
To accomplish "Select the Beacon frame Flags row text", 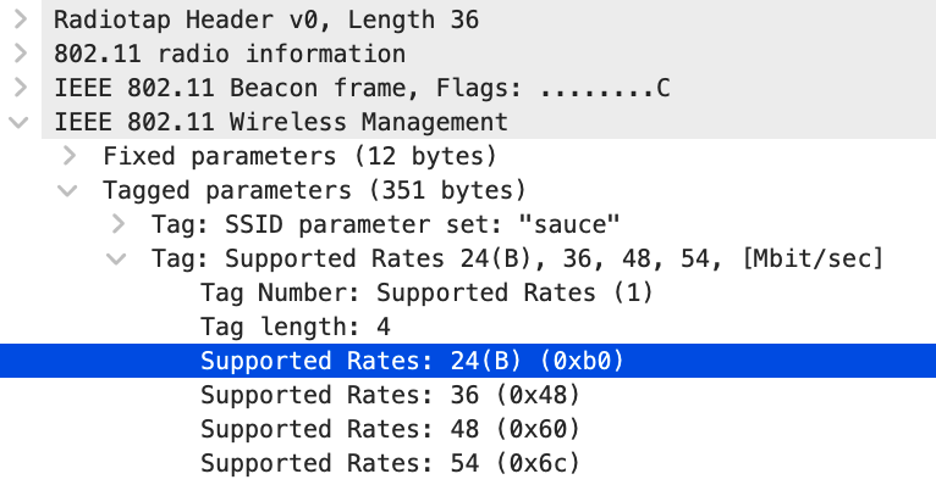I will coord(362,88).
